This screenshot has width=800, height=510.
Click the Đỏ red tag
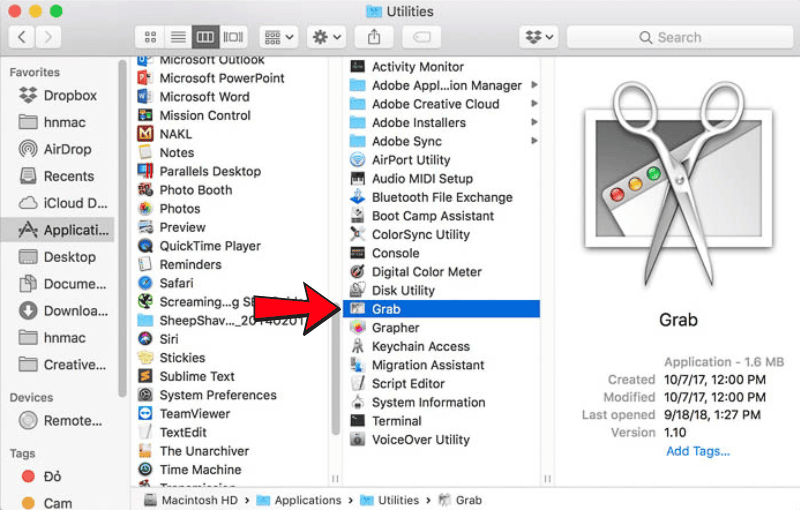tap(52, 476)
